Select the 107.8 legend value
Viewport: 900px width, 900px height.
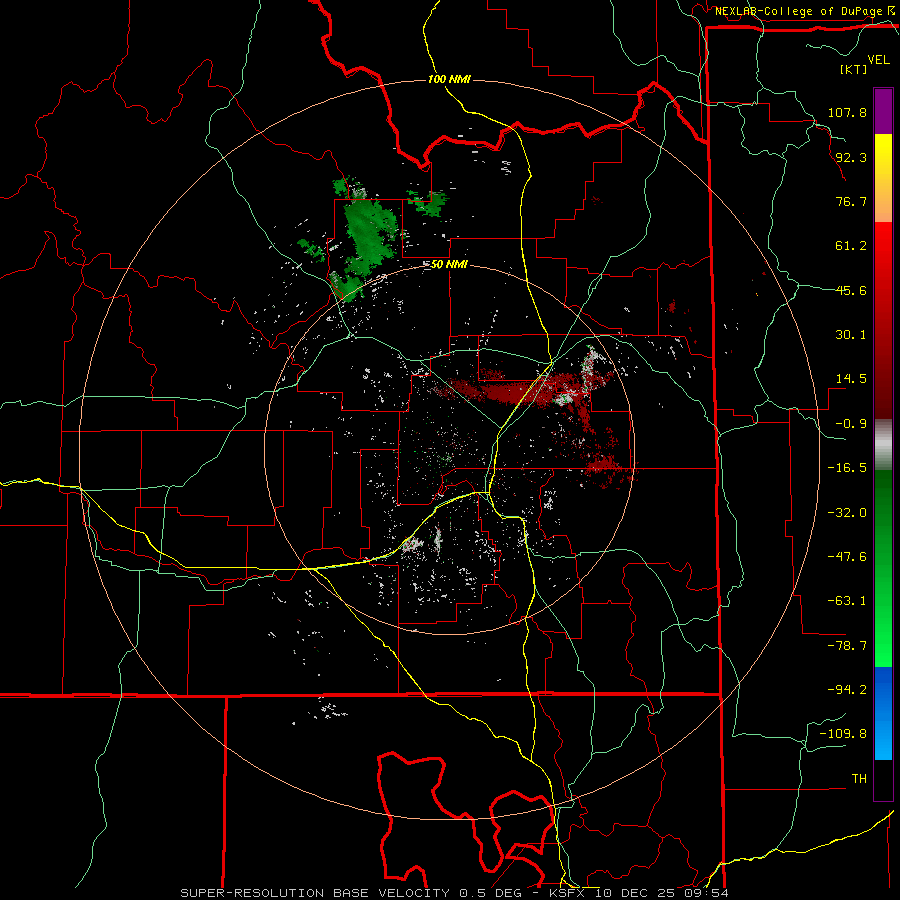coord(847,112)
